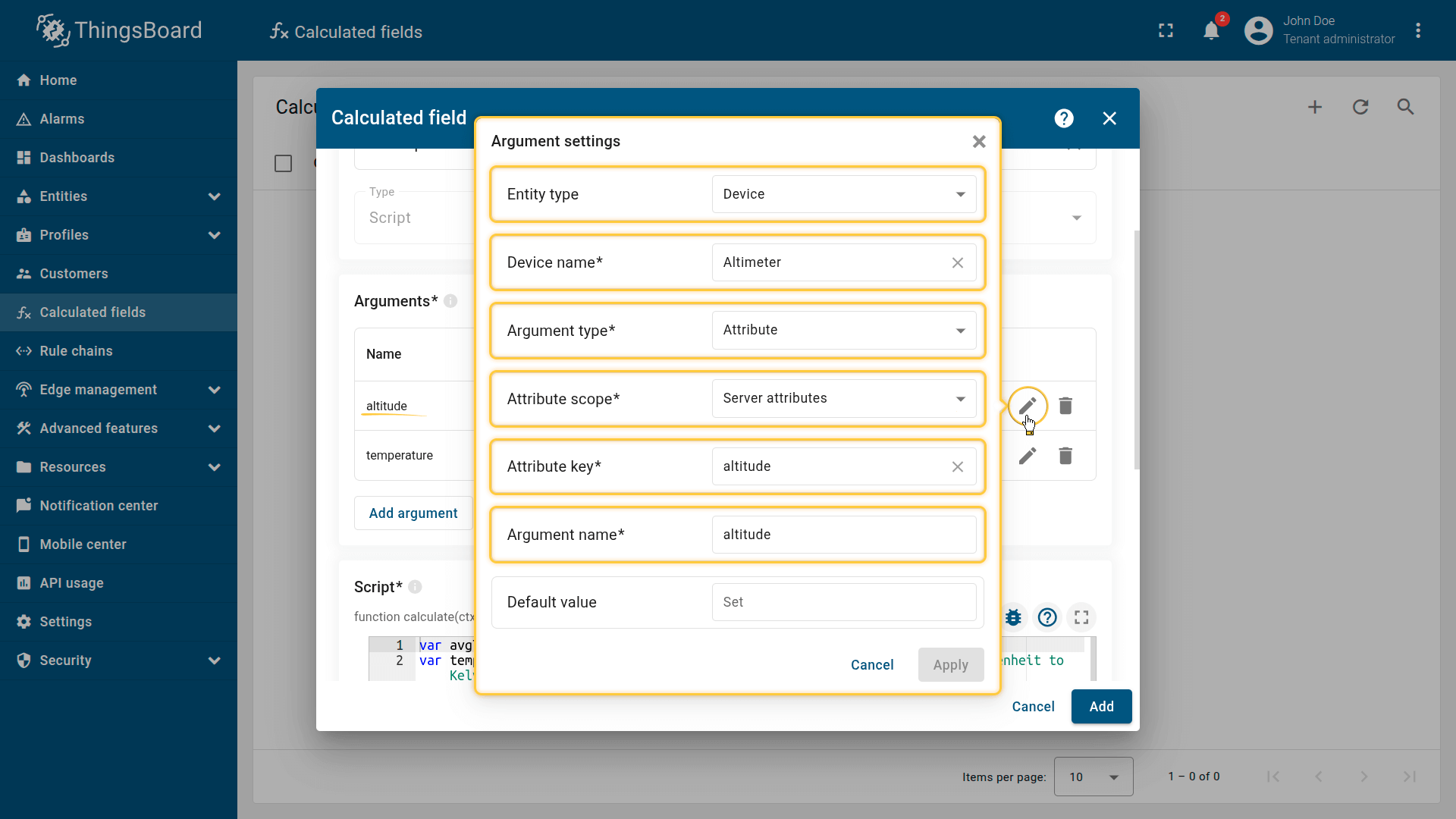Expand the script editor to fullscreen
The image size is (1456, 819).
tap(1081, 617)
